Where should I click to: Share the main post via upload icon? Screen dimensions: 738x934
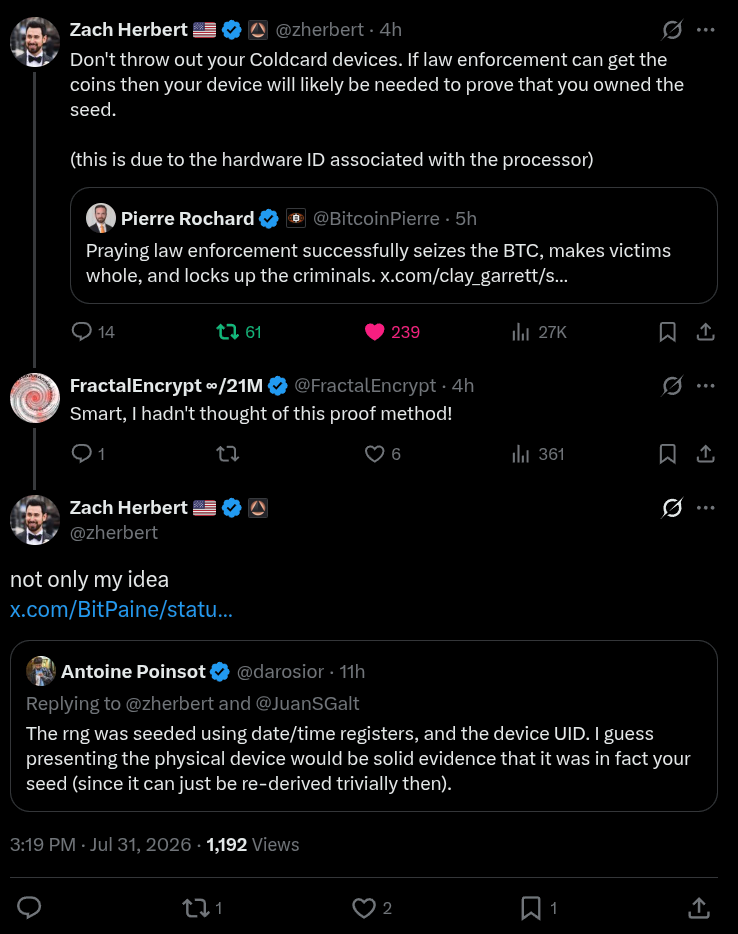tap(699, 908)
